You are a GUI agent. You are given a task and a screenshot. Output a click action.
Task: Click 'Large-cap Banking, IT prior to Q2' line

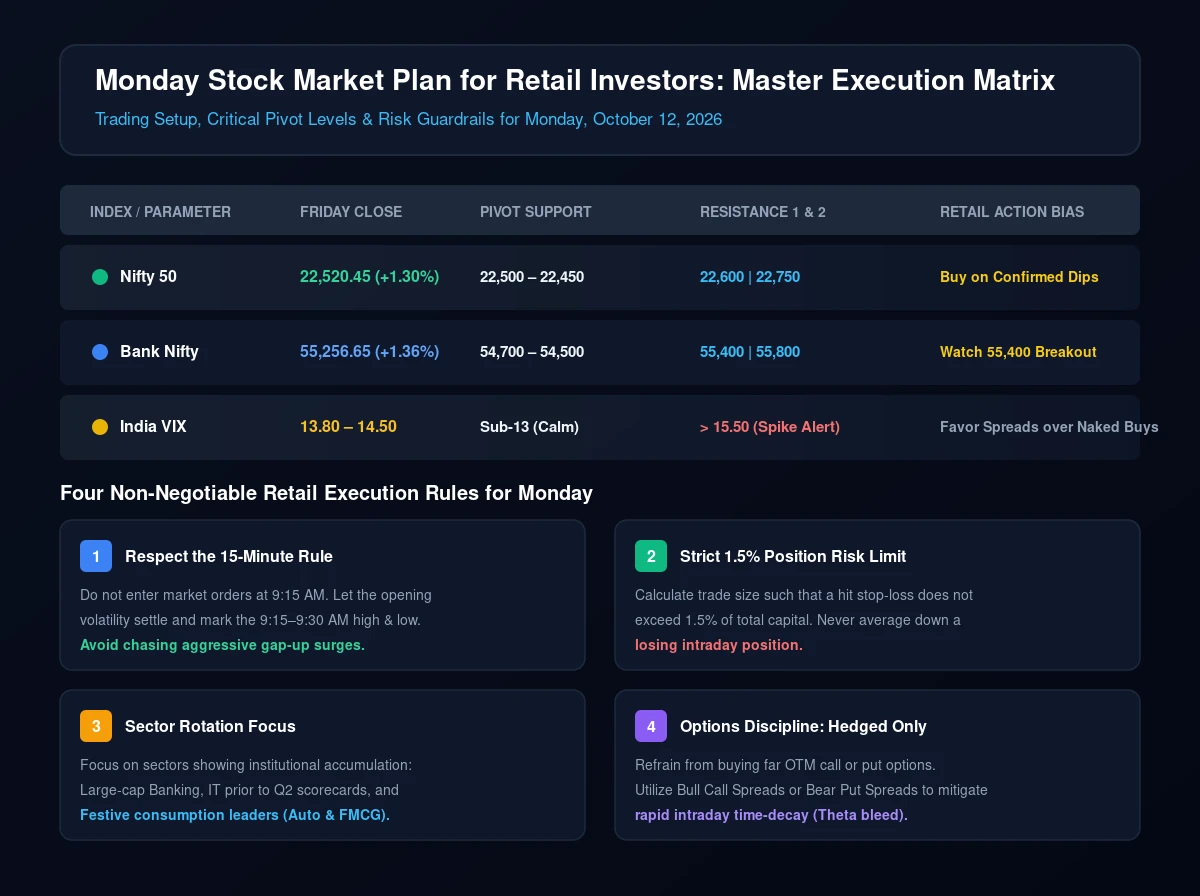tap(239, 790)
